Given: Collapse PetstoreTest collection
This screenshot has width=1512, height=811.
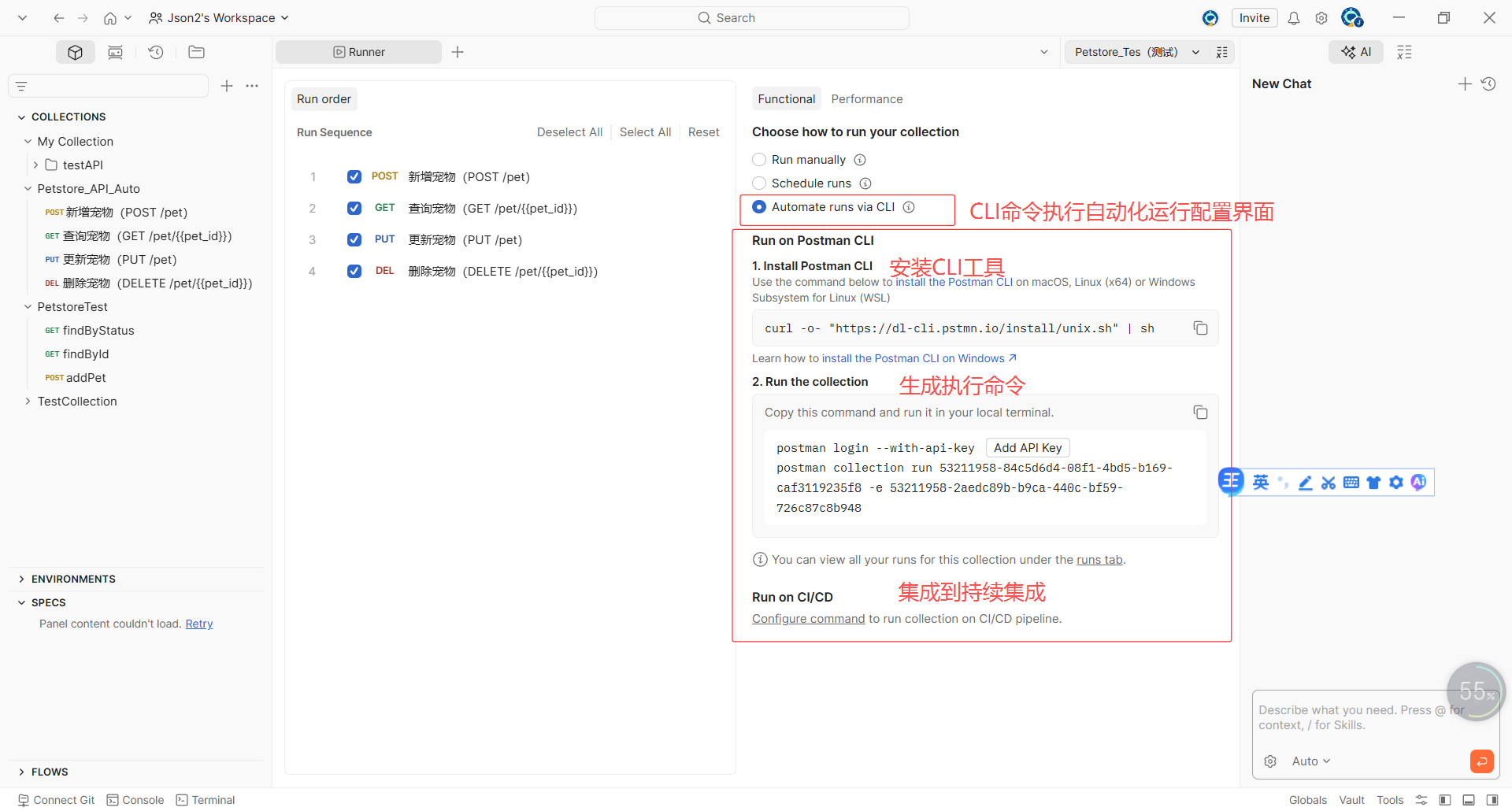Looking at the screenshot, I should [x=28, y=307].
